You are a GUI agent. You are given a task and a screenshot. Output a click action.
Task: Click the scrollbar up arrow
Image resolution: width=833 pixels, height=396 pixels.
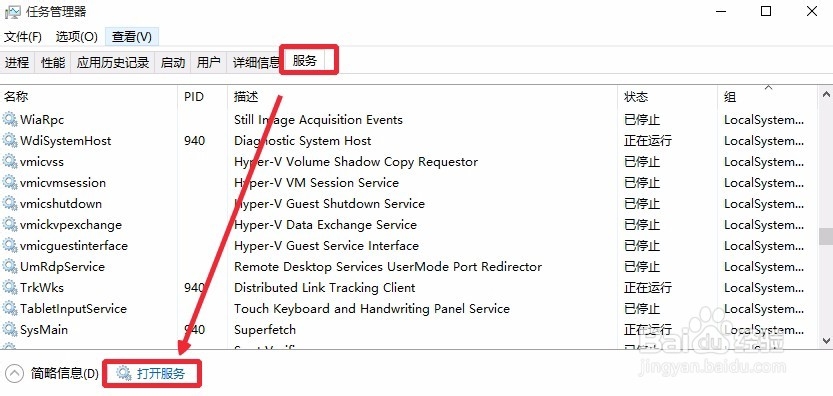[x=826, y=95]
